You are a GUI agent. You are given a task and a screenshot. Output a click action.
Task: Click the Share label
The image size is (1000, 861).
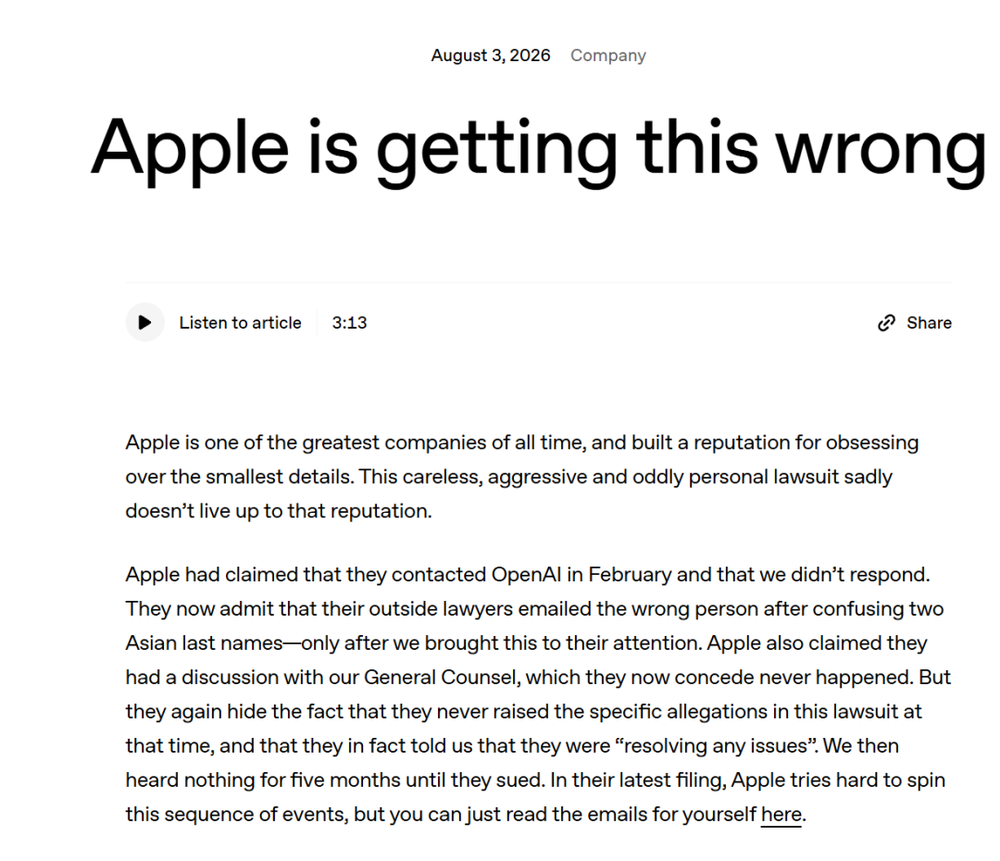pyautogui.click(x=929, y=323)
